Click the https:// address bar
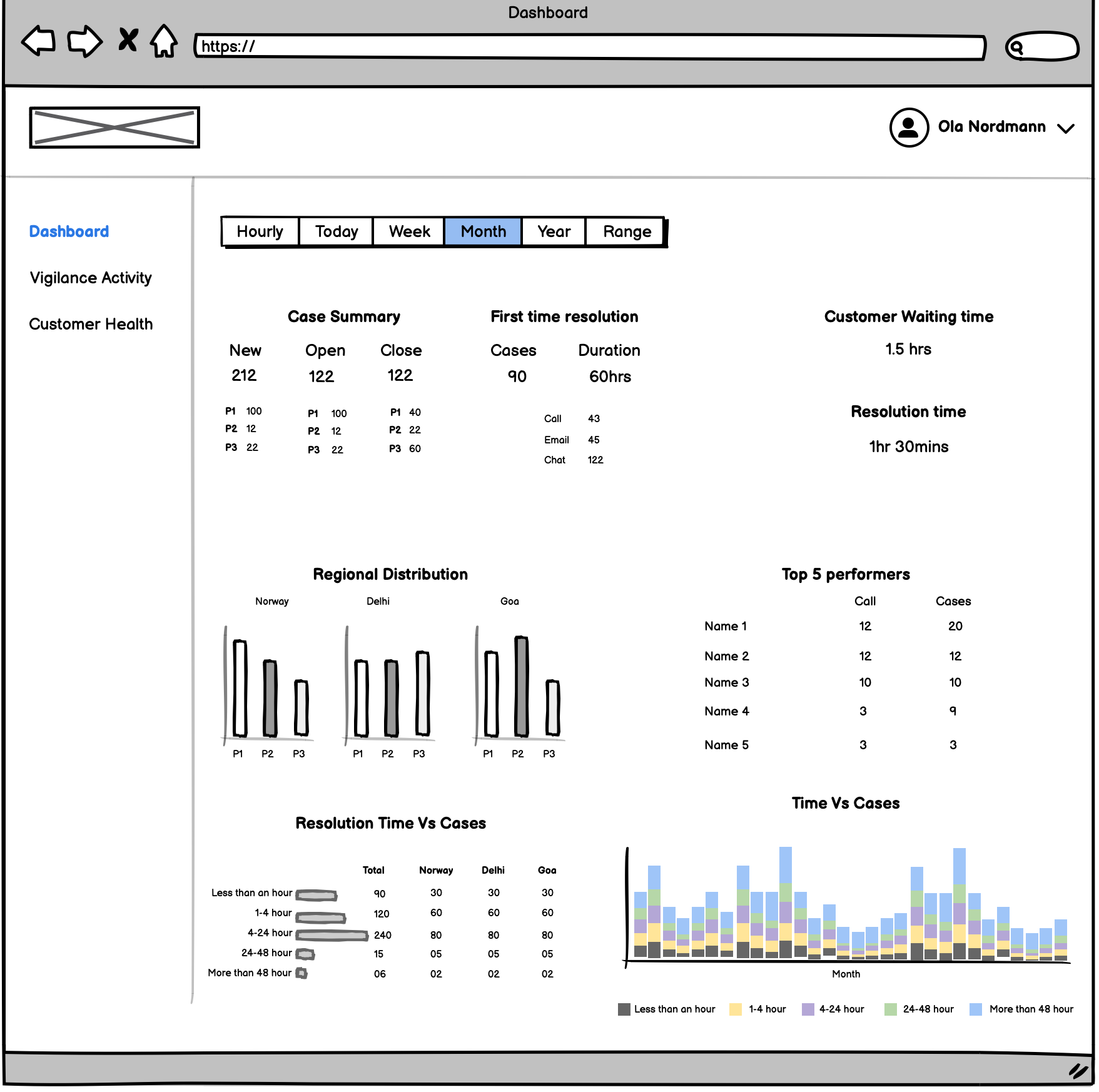 [589, 47]
